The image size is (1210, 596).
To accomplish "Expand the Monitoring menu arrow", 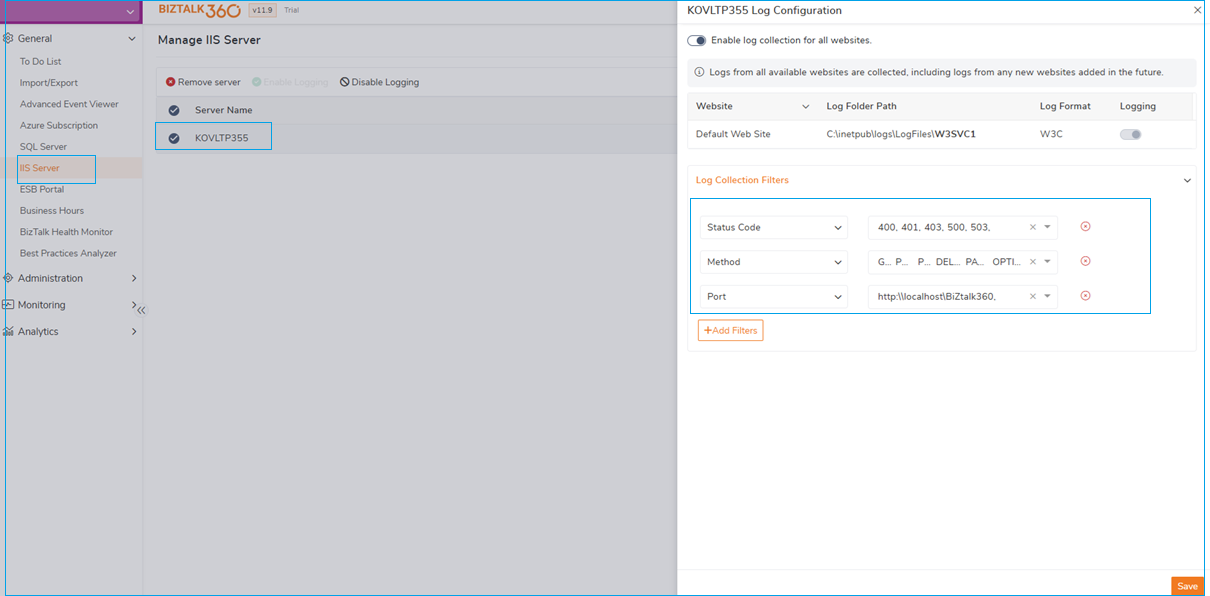I will pyautogui.click(x=134, y=305).
